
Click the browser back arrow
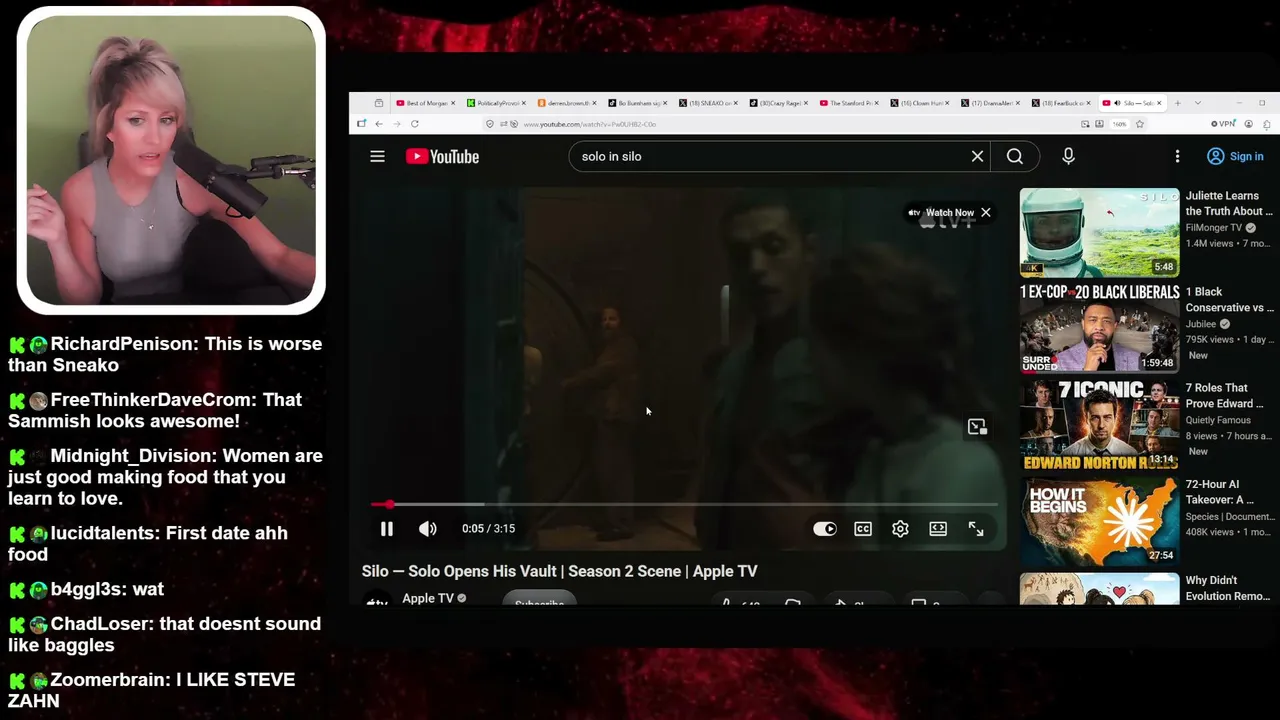379,124
